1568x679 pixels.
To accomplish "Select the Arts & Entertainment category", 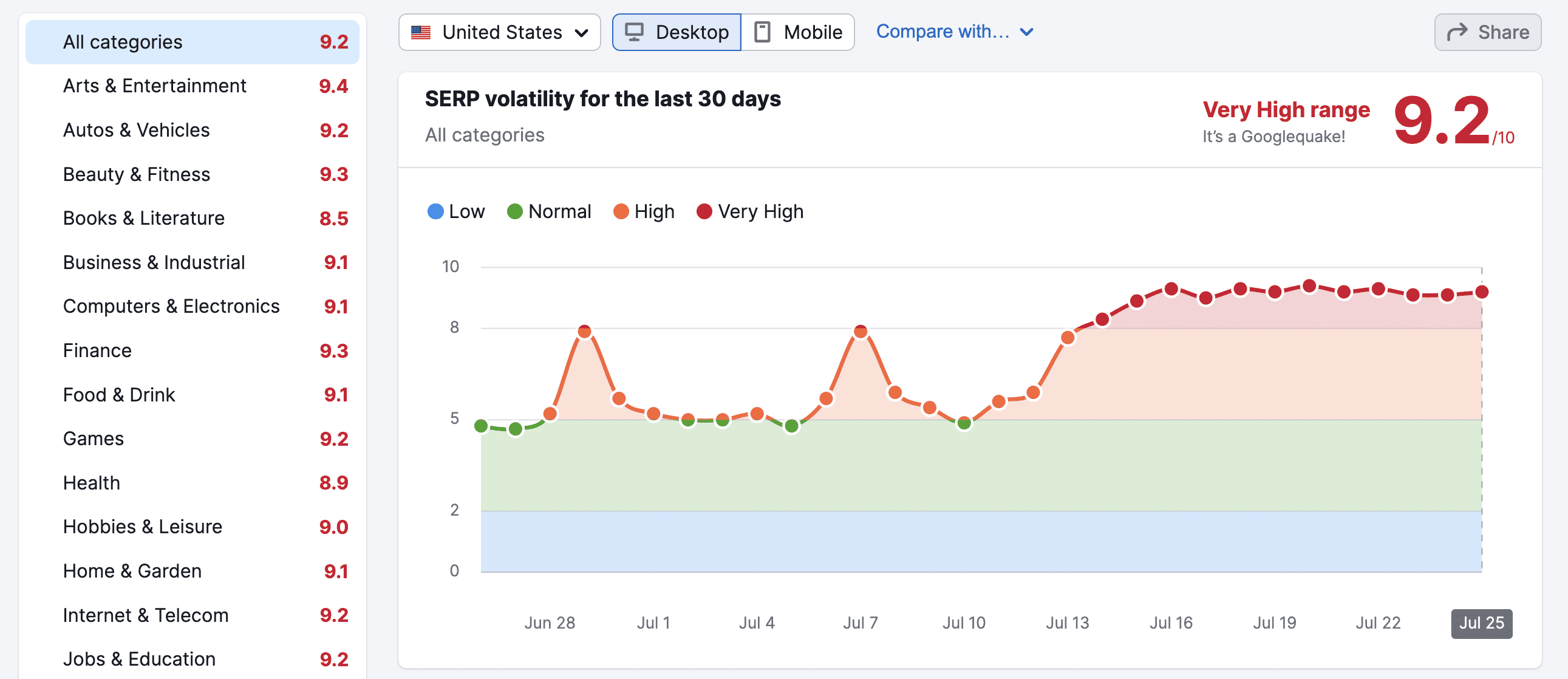I will [x=155, y=86].
